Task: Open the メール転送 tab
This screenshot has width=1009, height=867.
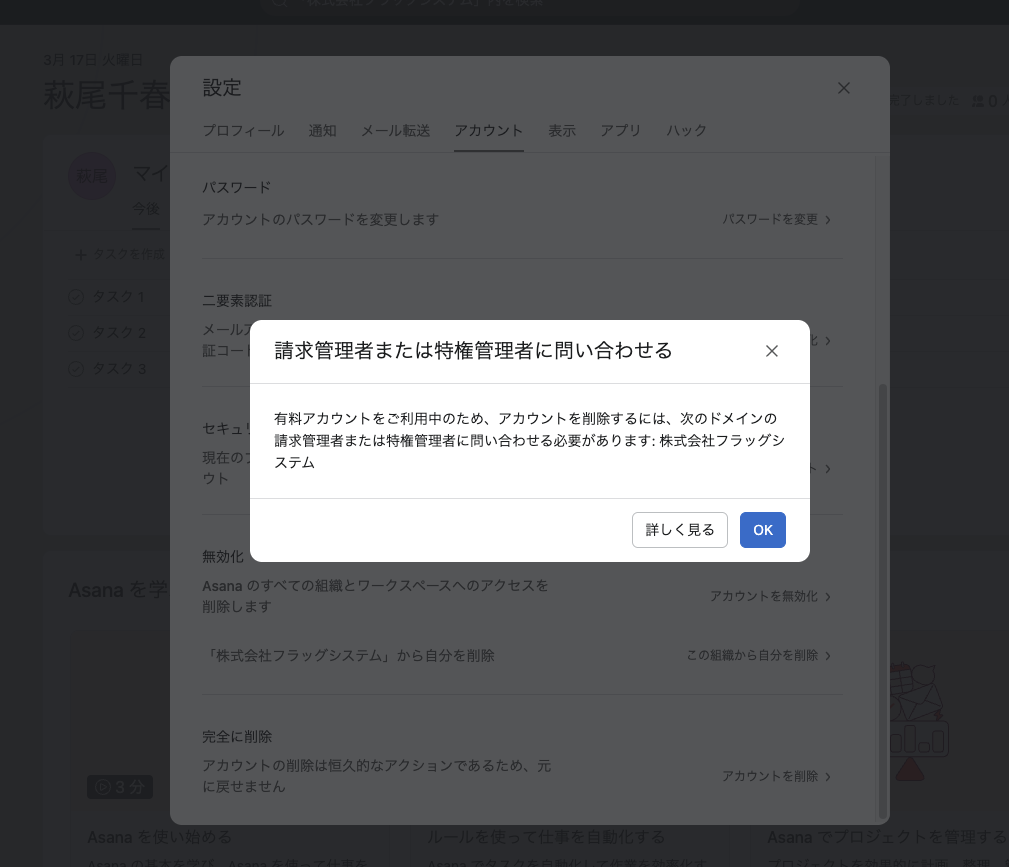Action: pyautogui.click(x=395, y=131)
